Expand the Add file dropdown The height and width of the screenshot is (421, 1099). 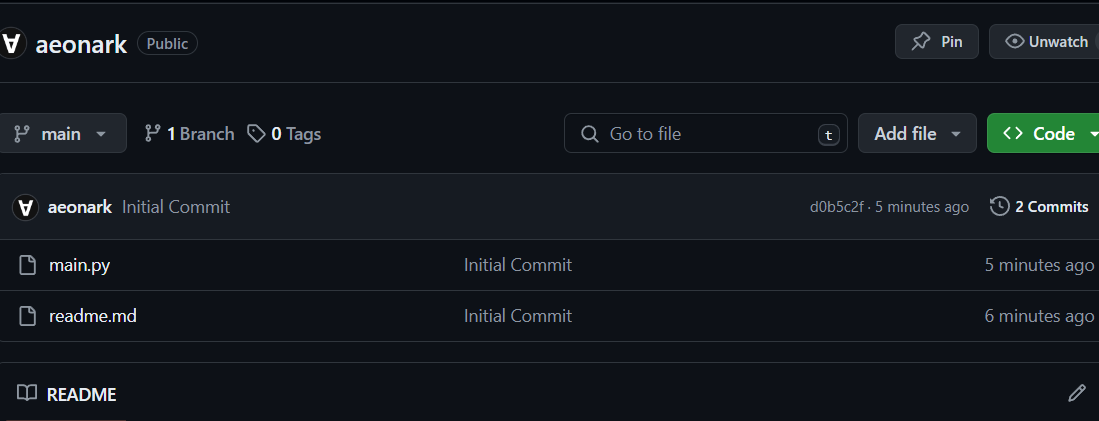(x=917, y=133)
